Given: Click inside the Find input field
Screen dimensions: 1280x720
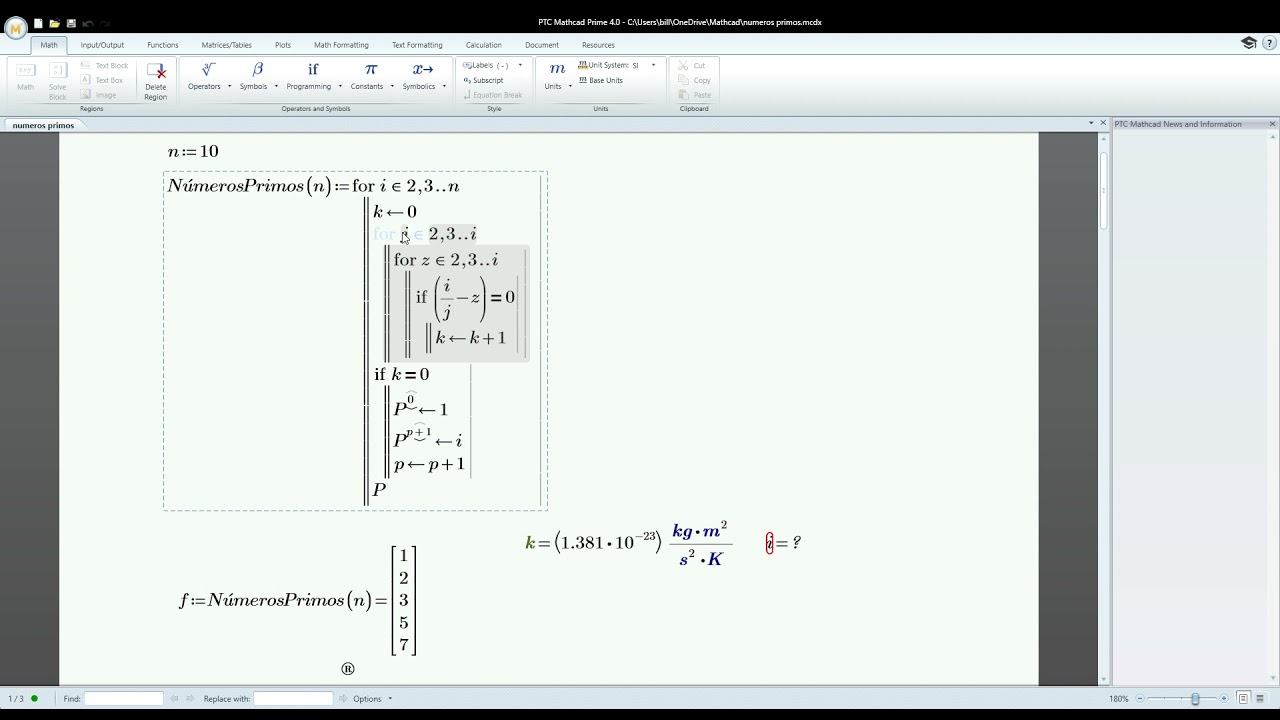Looking at the screenshot, I should click(124, 698).
